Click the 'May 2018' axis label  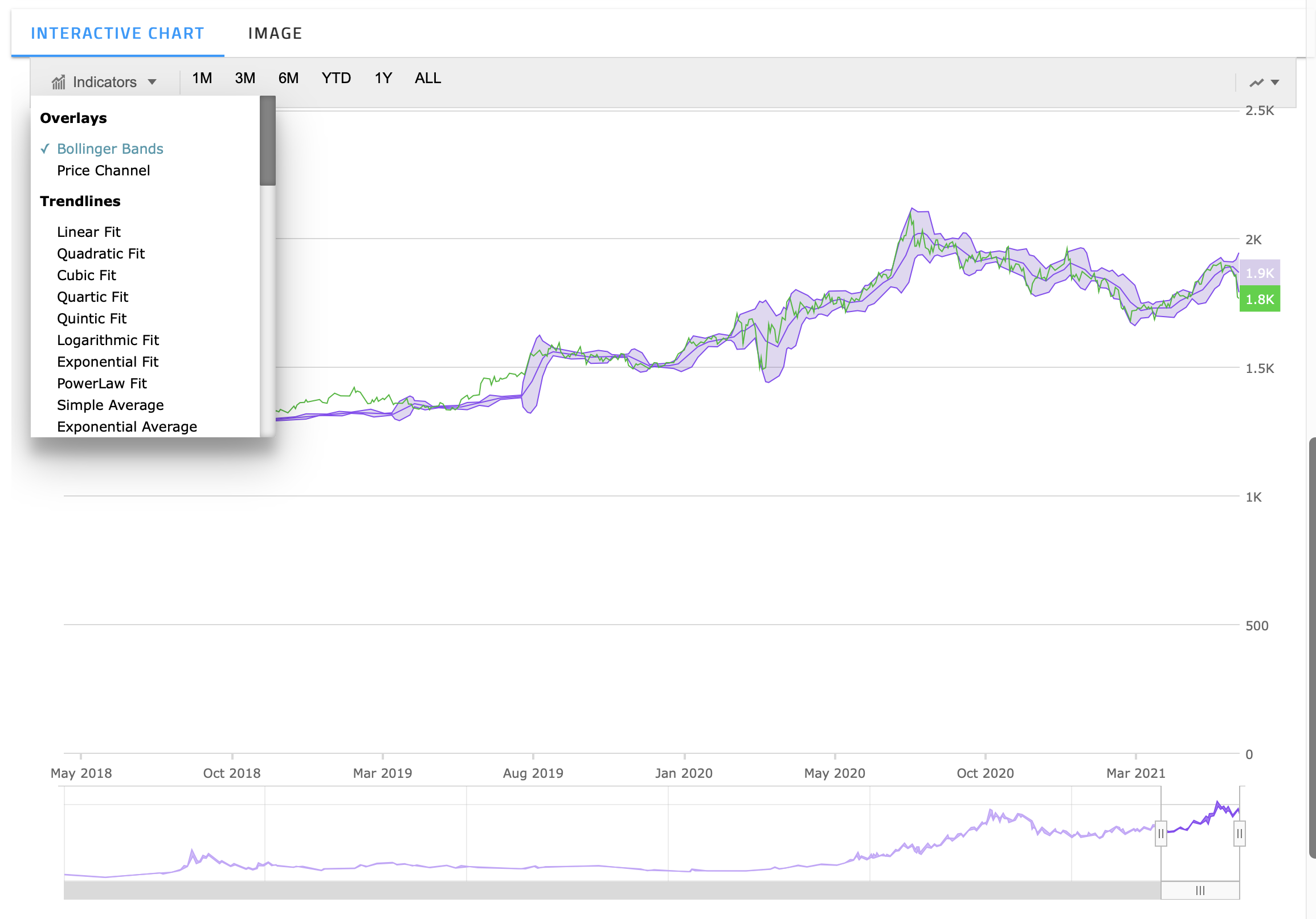(x=81, y=773)
